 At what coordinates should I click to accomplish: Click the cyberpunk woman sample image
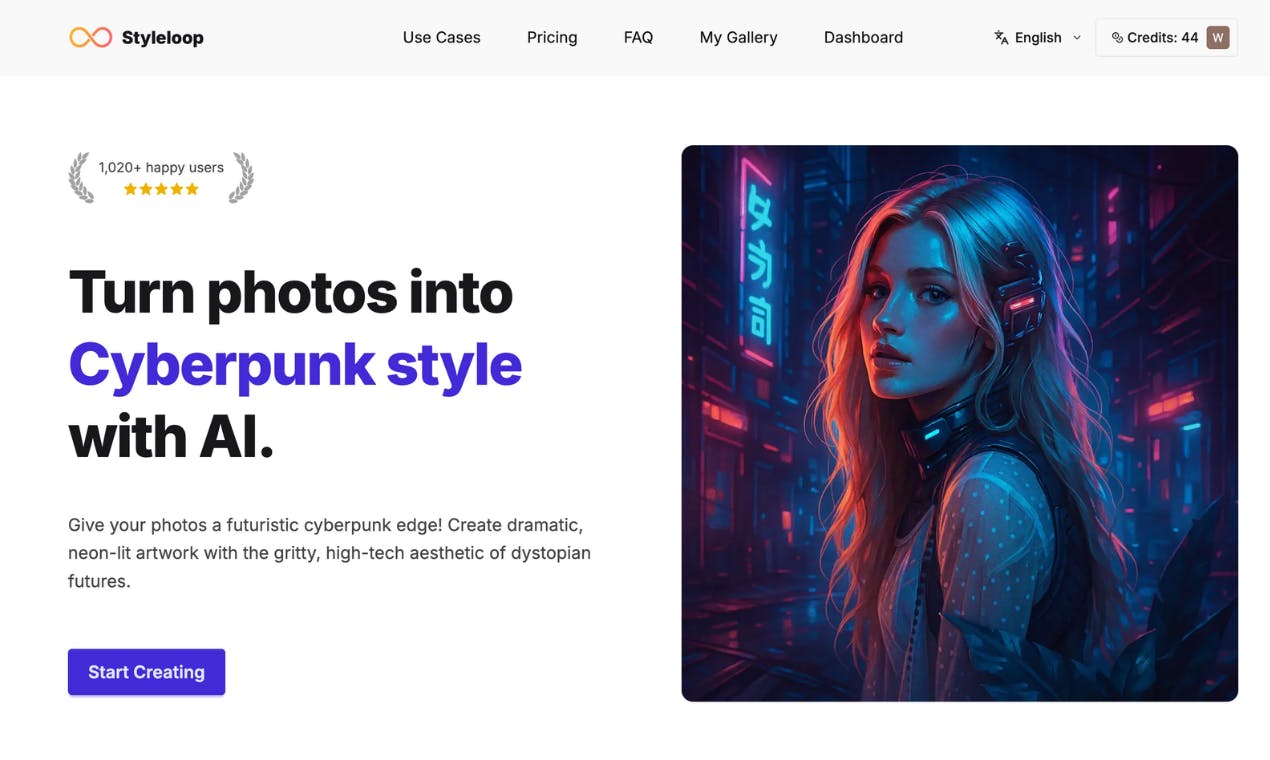tap(959, 423)
